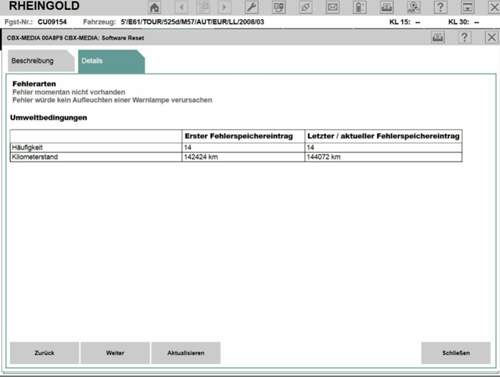Go to the Rheingold home screen
This screenshot has height=377, width=500.
coord(154,7)
